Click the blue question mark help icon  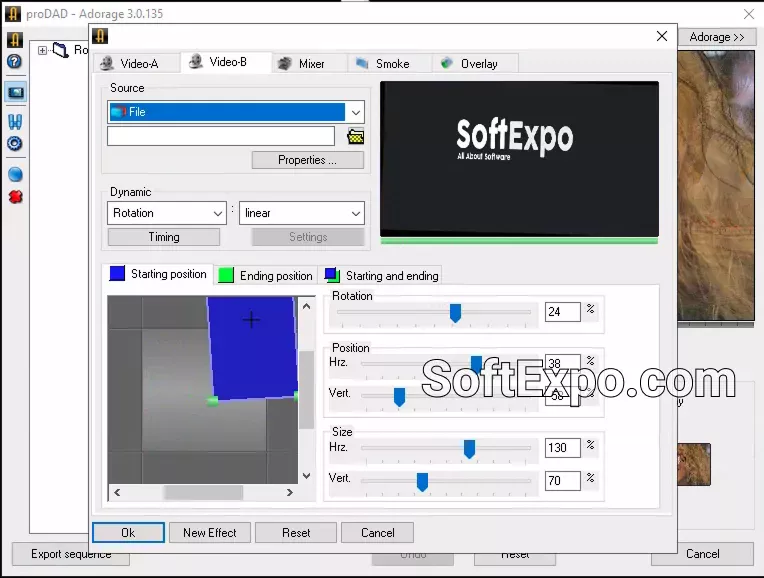pyautogui.click(x=15, y=62)
